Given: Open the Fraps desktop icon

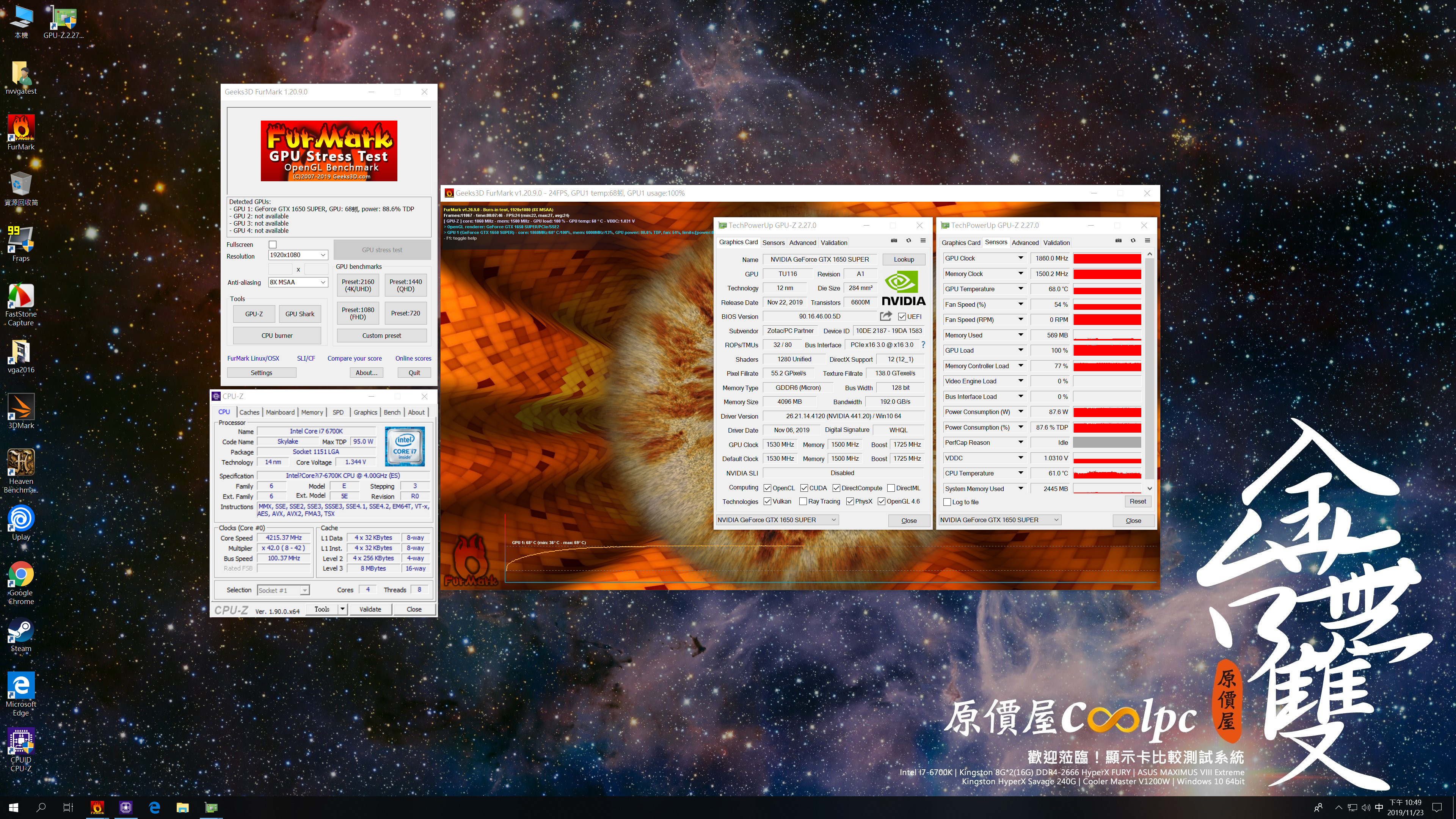Looking at the screenshot, I should tap(21, 244).
